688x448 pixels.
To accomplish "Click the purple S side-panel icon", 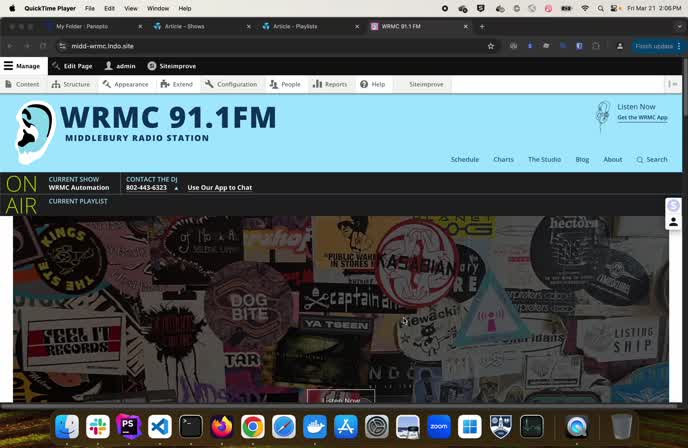I will [x=673, y=205].
